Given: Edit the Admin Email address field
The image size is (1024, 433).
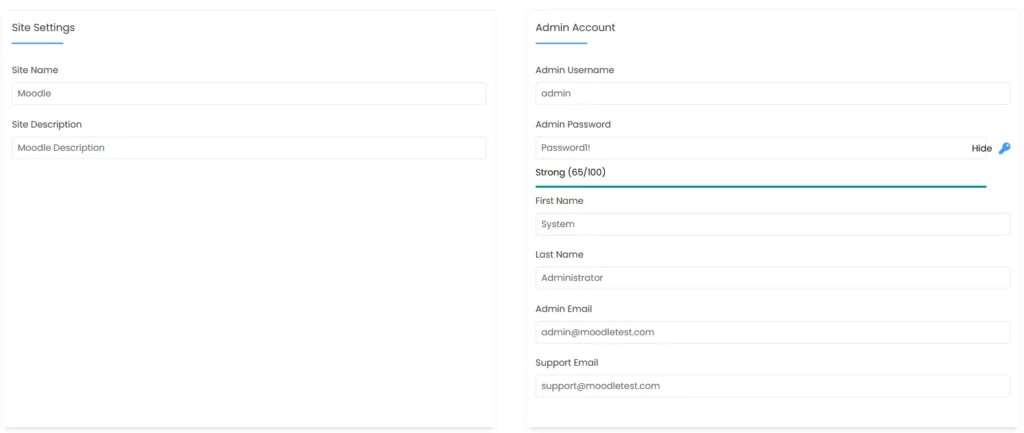Looking at the screenshot, I should (x=773, y=332).
